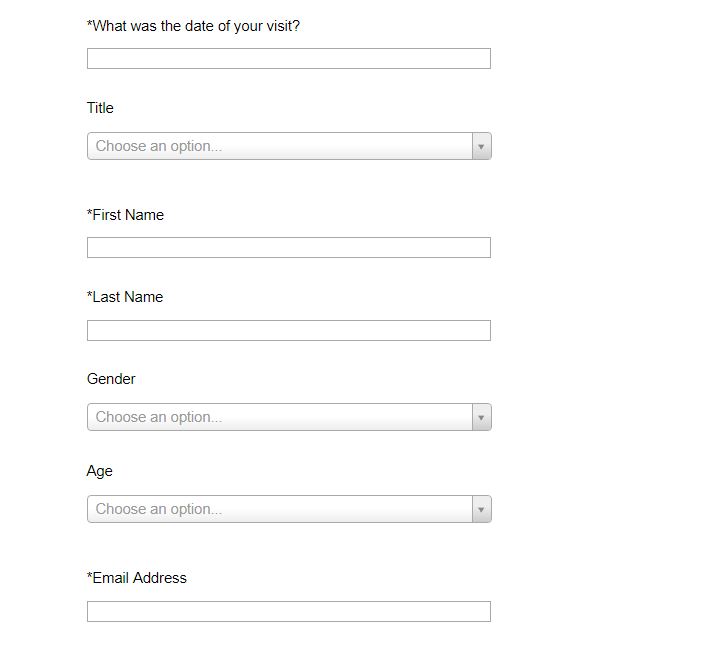Viewport: 713px width, 646px height.
Task: Click into the First Name text box
Action: tap(288, 248)
